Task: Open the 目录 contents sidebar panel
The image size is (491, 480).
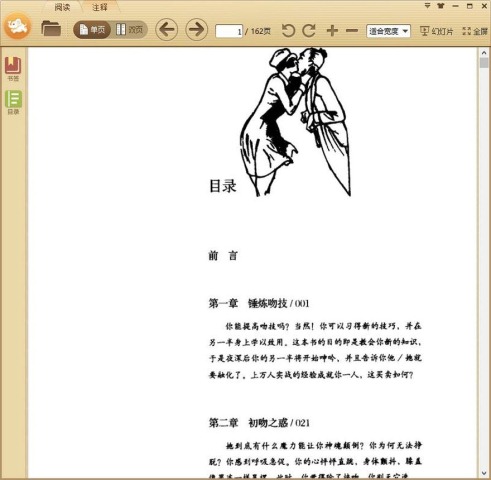Action: coord(13,102)
